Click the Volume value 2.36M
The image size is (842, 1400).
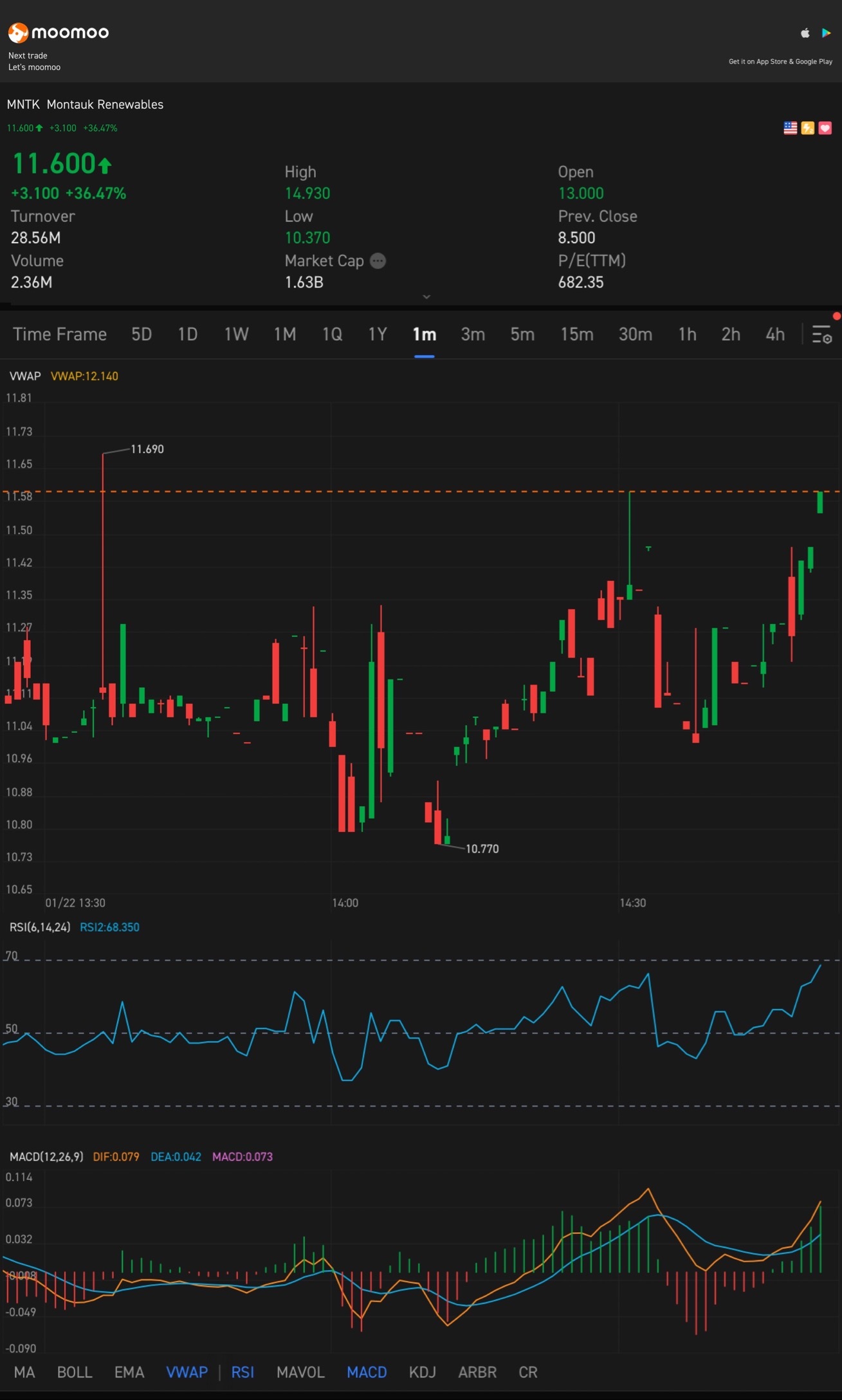click(x=32, y=282)
